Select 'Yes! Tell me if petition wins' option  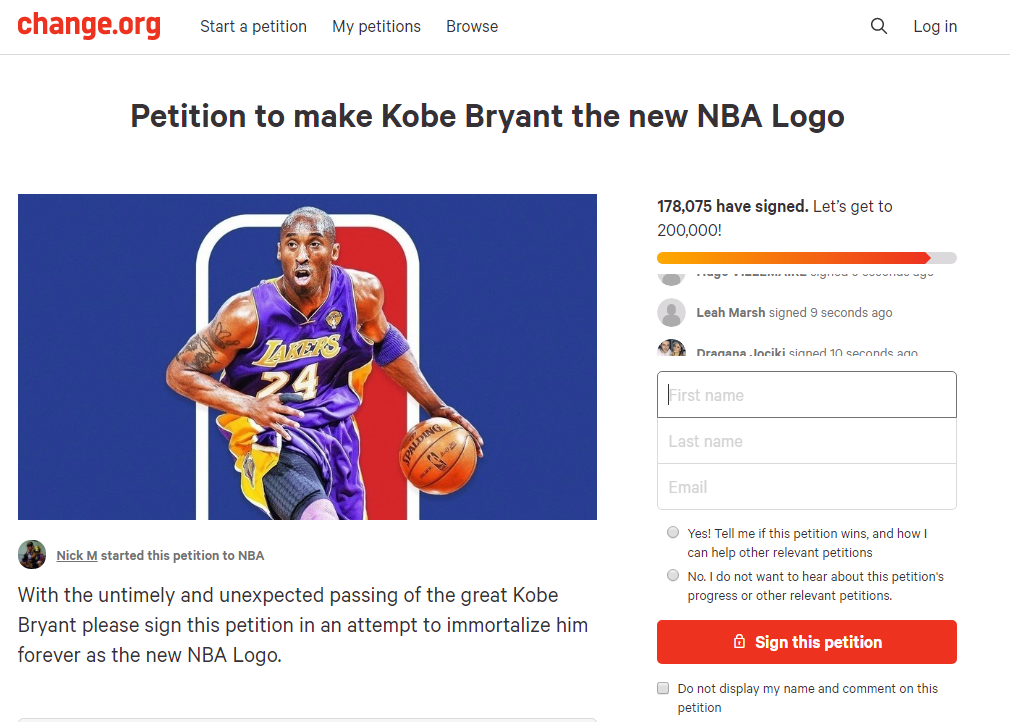pos(673,533)
